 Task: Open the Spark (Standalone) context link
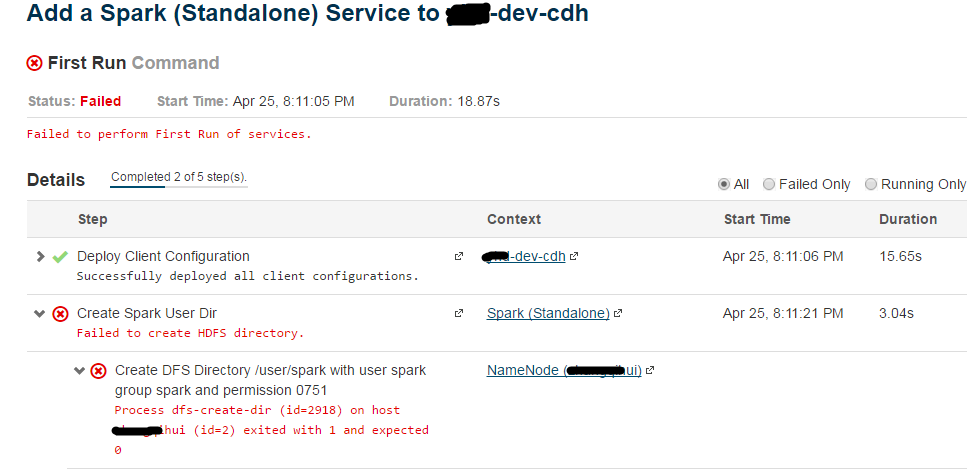click(548, 314)
